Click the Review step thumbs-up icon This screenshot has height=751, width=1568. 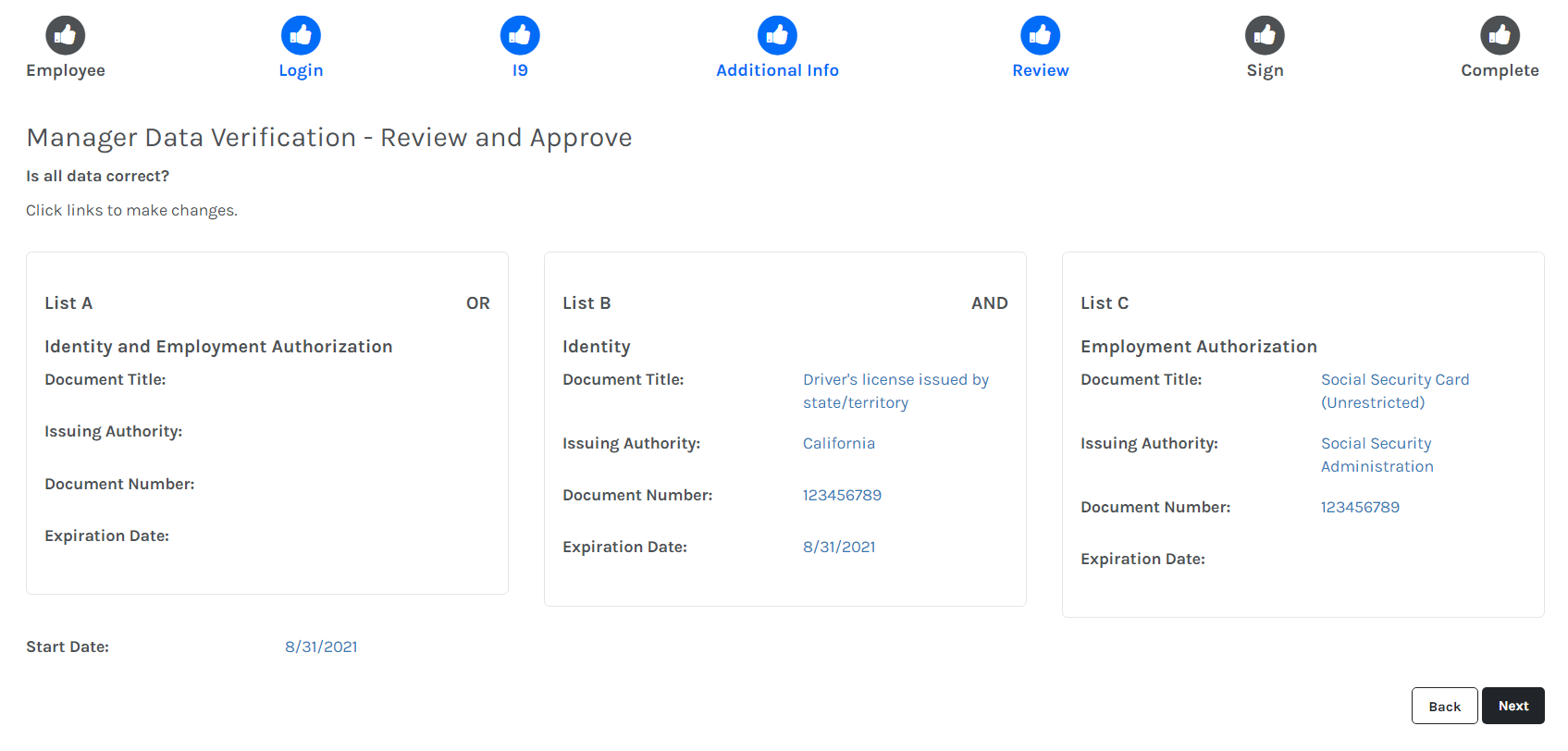[1040, 35]
